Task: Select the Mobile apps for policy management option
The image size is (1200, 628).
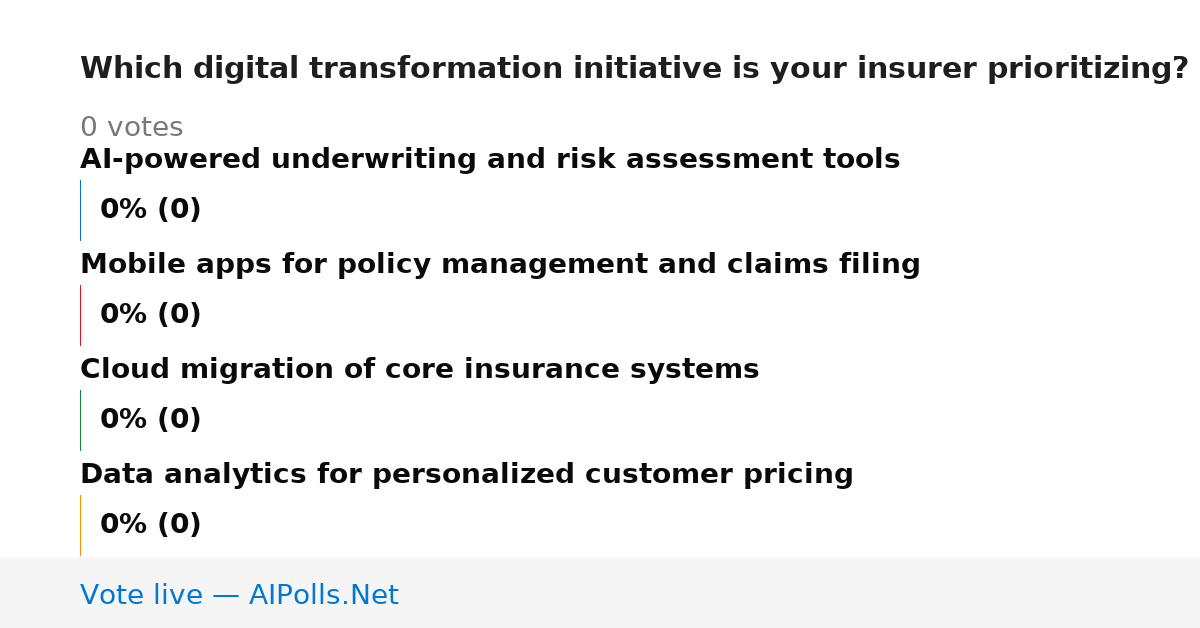Action: point(500,265)
